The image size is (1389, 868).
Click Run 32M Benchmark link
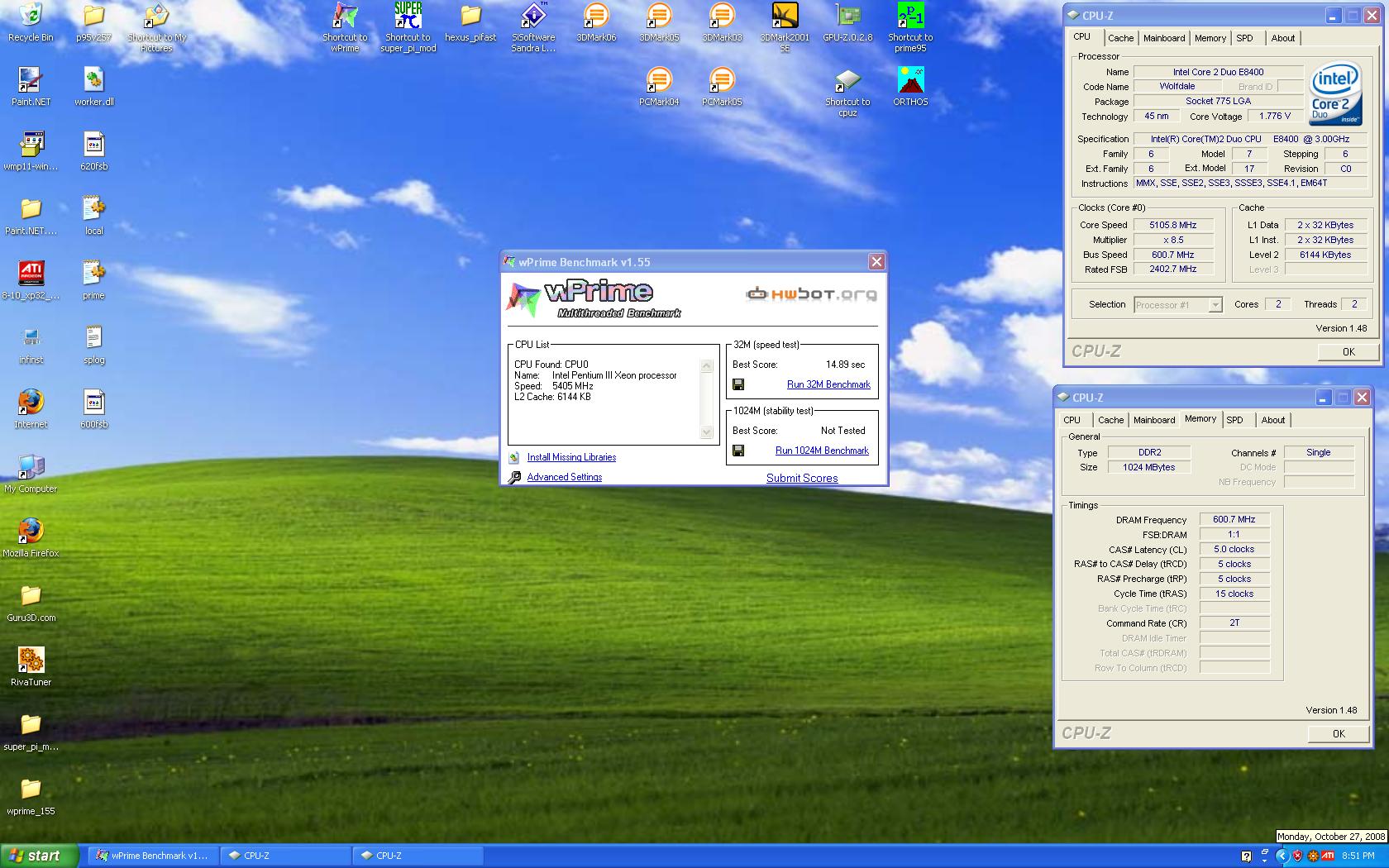click(x=828, y=384)
